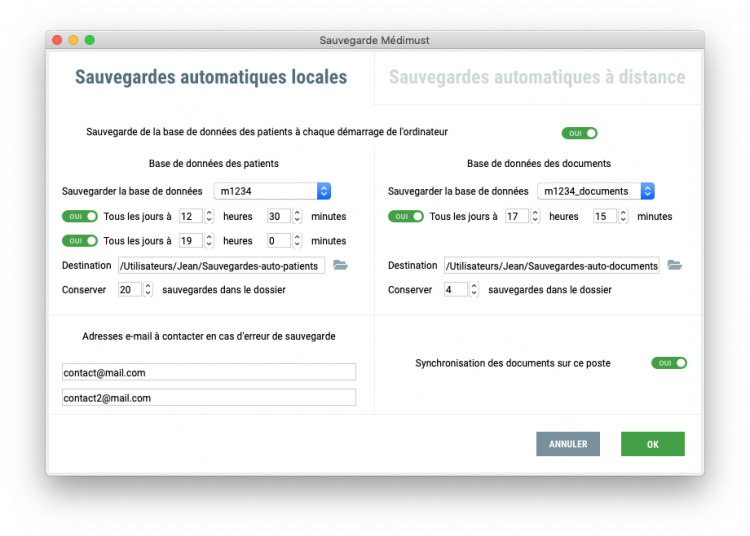Adjust the 12 hours stepper arrows
This screenshot has height=536, width=750.
pos(209,216)
